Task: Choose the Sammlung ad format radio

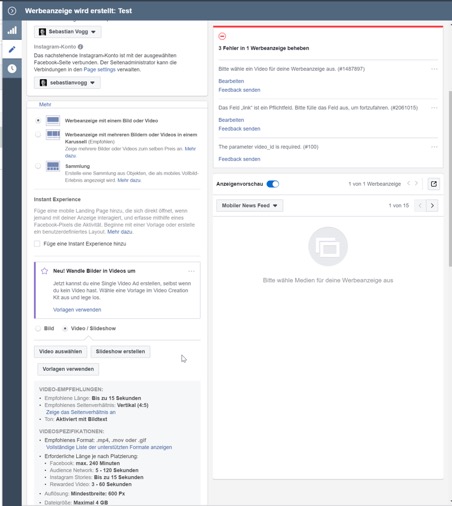Action: click(x=38, y=166)
